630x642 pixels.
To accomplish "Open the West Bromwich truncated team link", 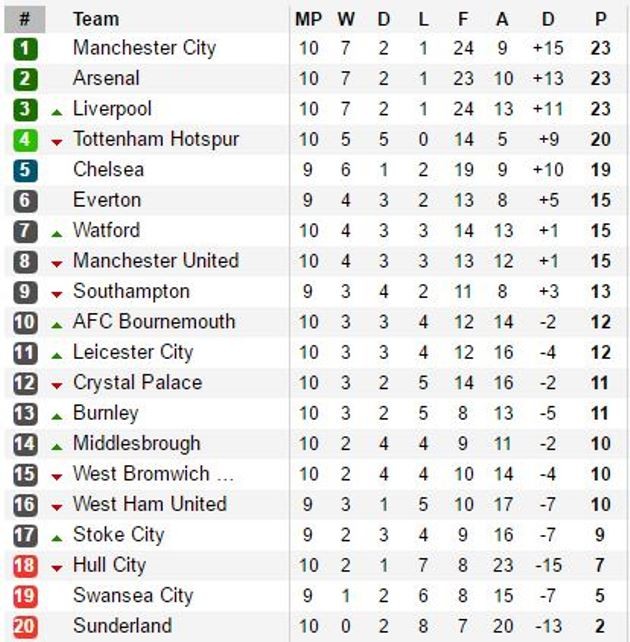I will (154, 474).
